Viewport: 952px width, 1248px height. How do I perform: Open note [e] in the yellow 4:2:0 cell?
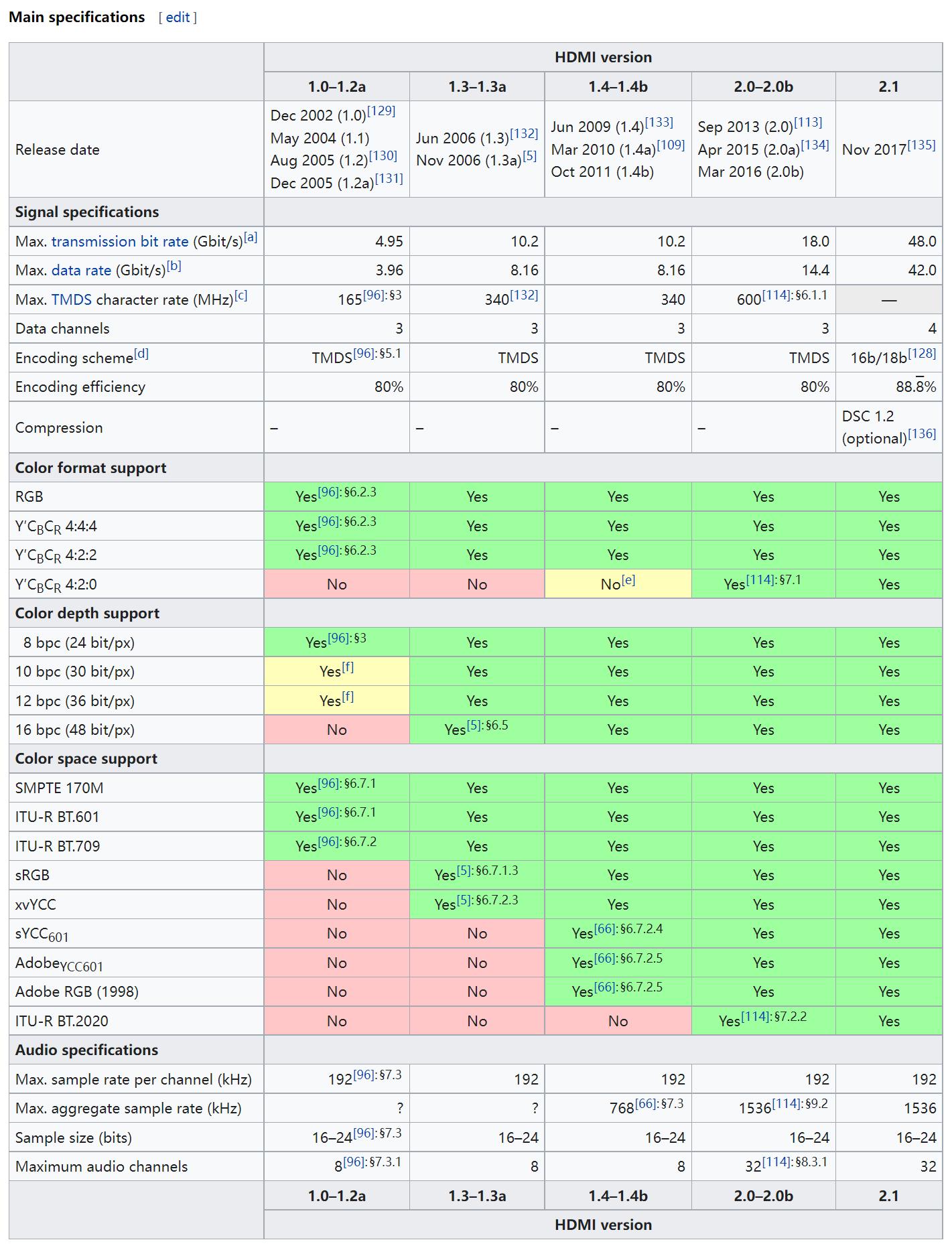pos(628,580)
